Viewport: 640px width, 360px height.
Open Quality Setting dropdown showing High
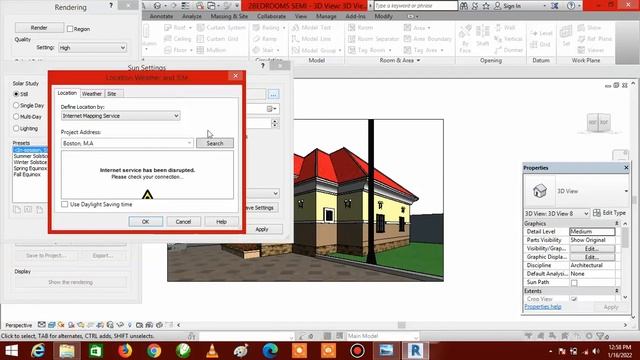coord(92,48)
